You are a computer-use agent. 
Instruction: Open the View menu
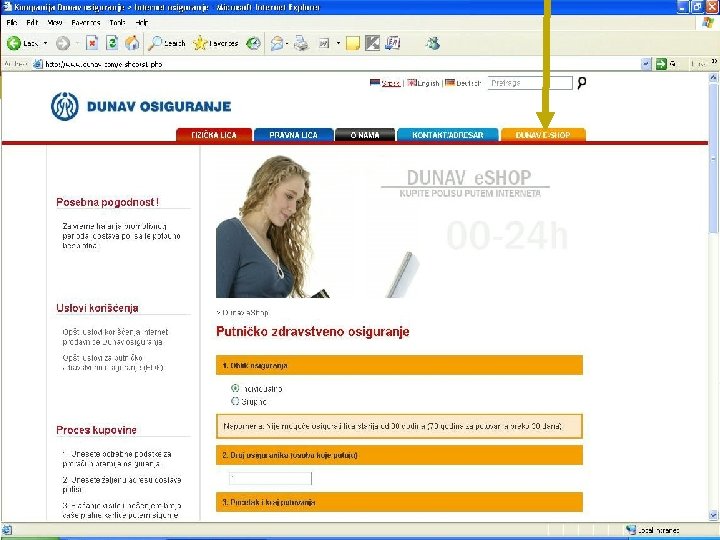[x=55, y=22]
